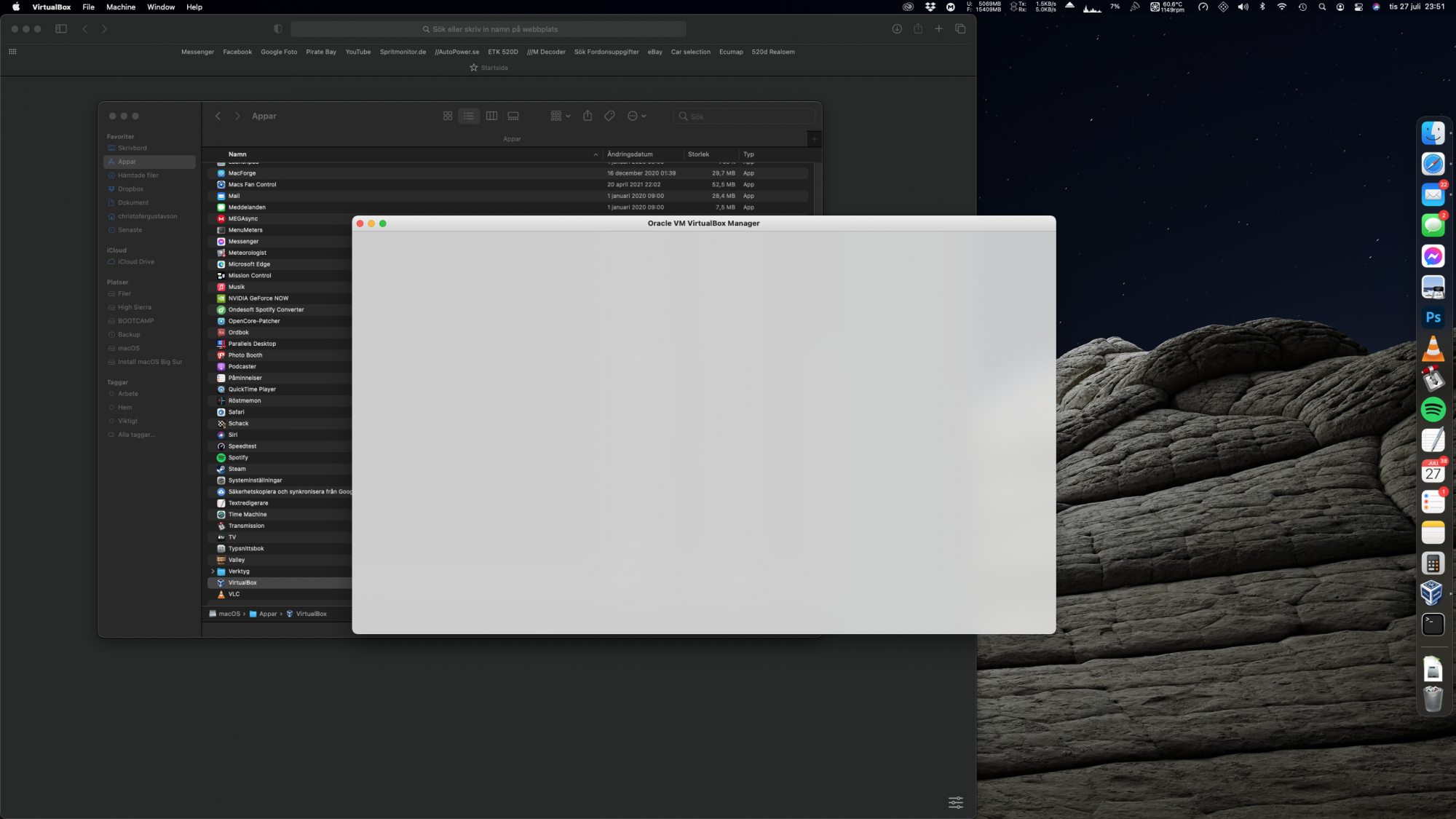Open the Machine menu
The width and height of the screenshot is (1456, 819).
121,7
